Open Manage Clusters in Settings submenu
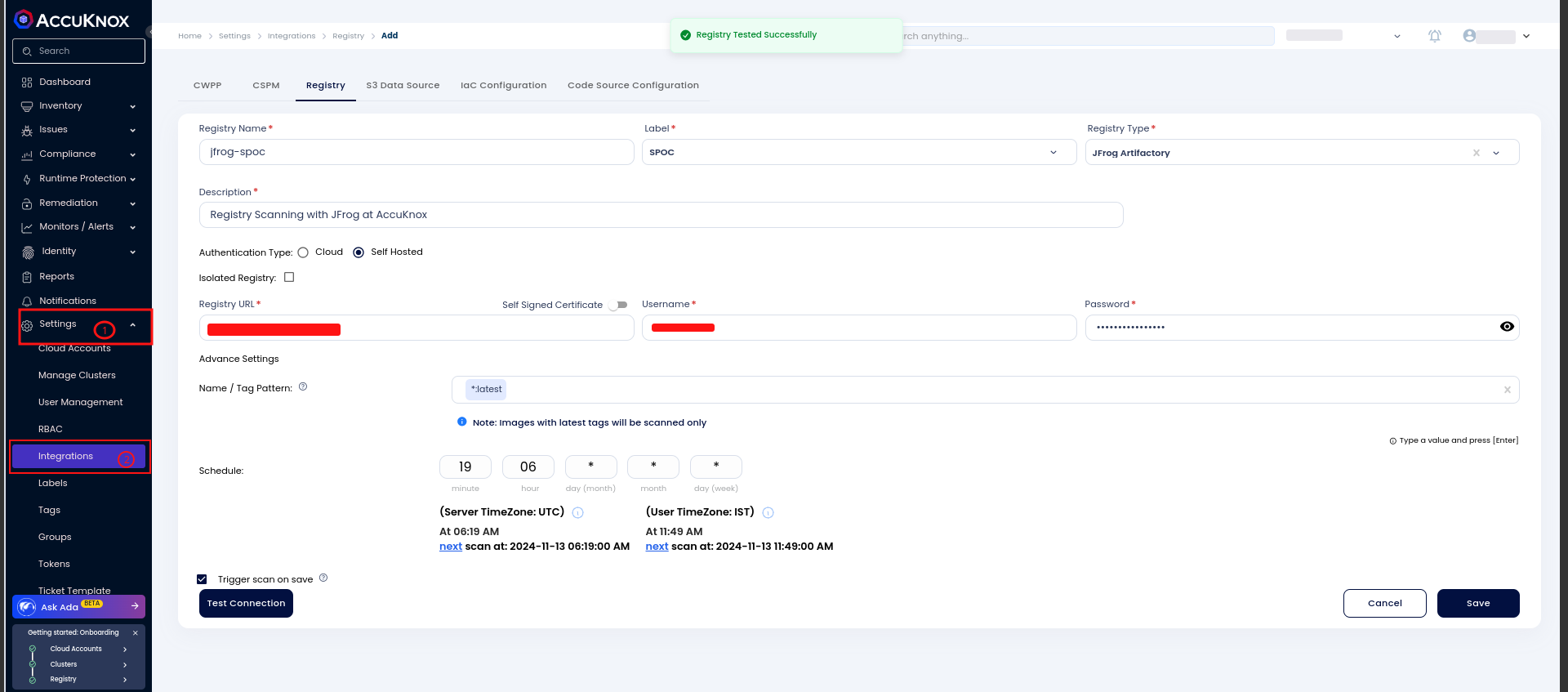 77,375
